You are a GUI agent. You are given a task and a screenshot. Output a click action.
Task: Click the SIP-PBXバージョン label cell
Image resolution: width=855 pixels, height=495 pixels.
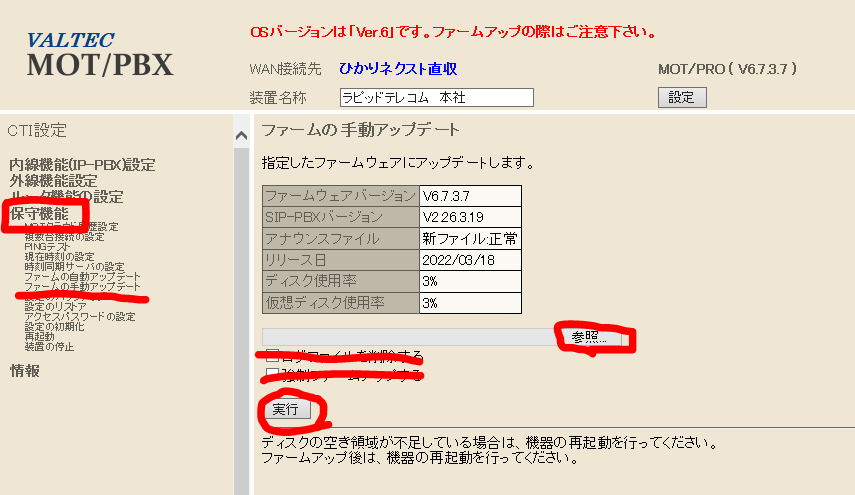(341, 217)
